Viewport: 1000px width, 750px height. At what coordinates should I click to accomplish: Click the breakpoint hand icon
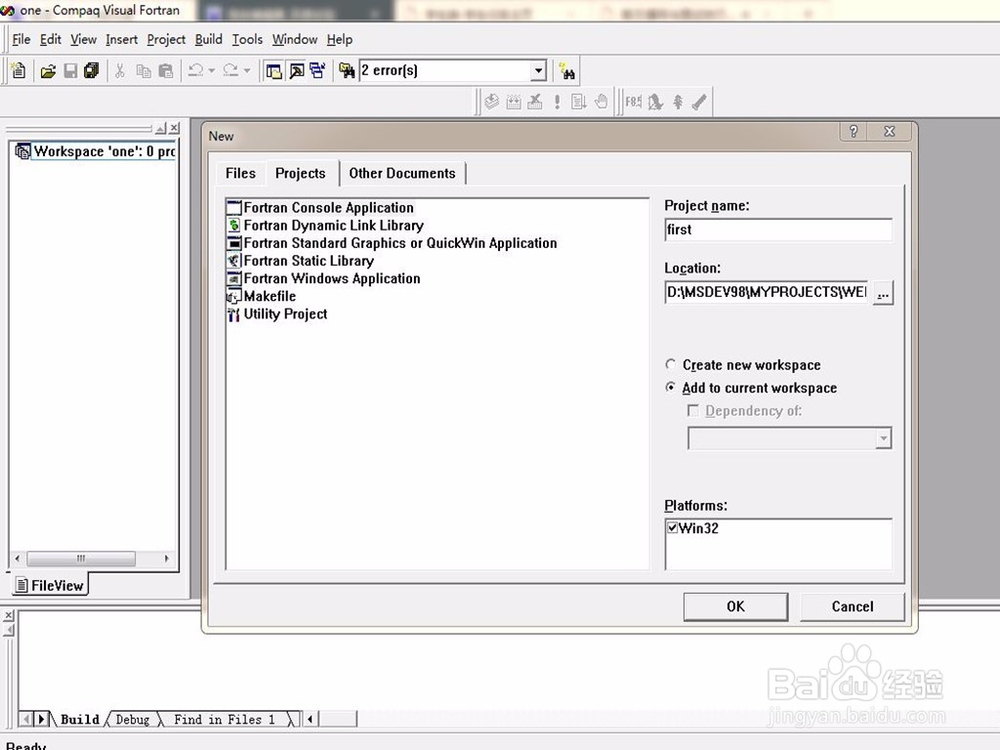pos(601,101)
